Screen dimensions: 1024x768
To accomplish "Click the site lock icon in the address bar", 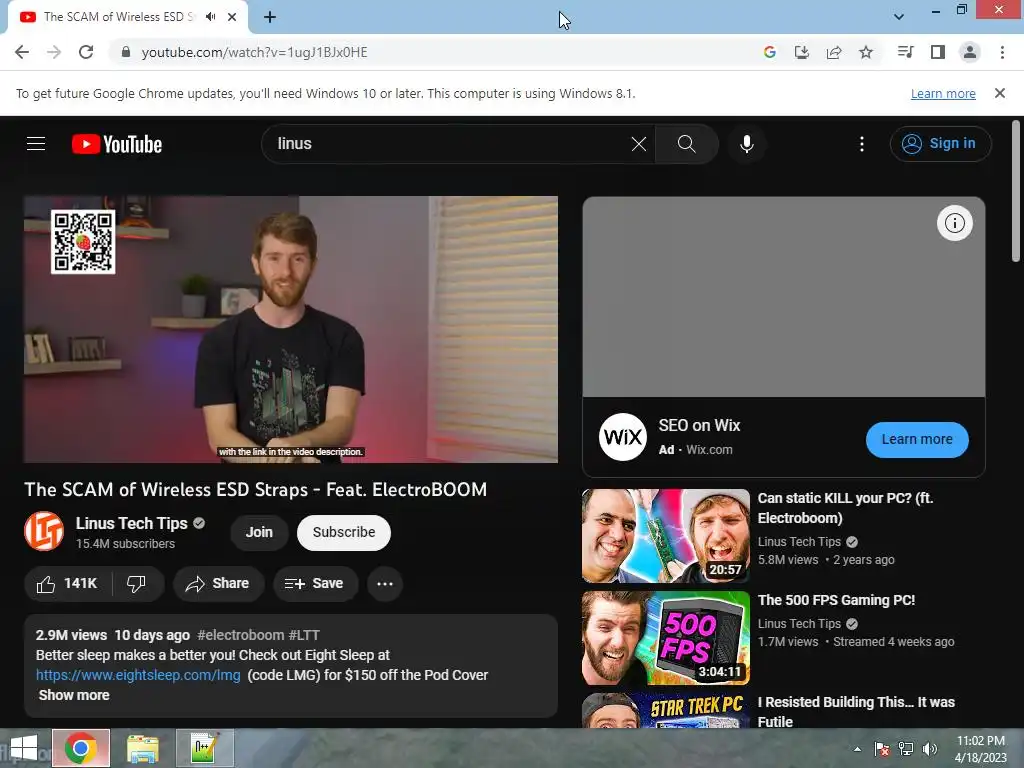I will 126,52.
